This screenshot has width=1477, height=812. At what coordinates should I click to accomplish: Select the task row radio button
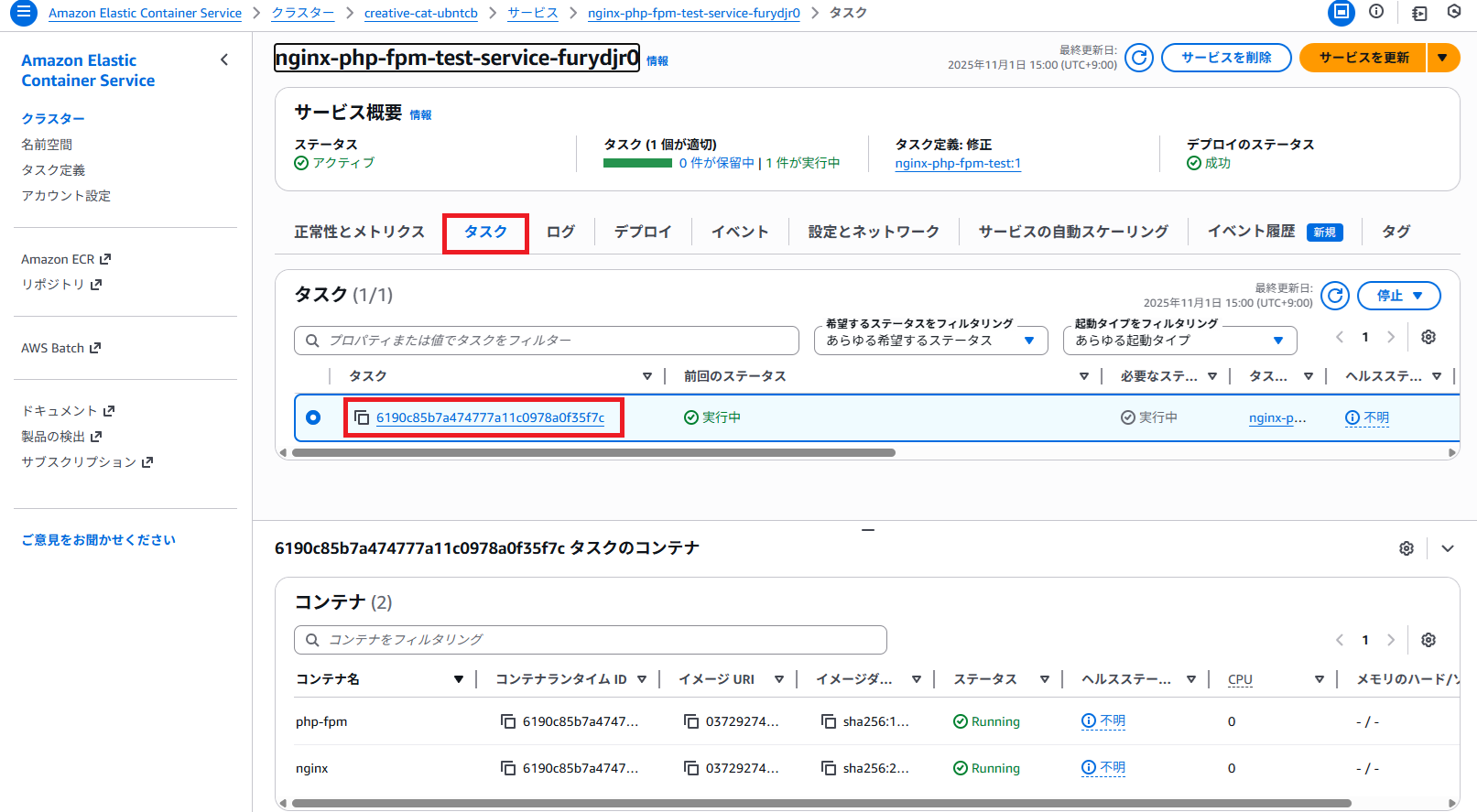(313, 417)
